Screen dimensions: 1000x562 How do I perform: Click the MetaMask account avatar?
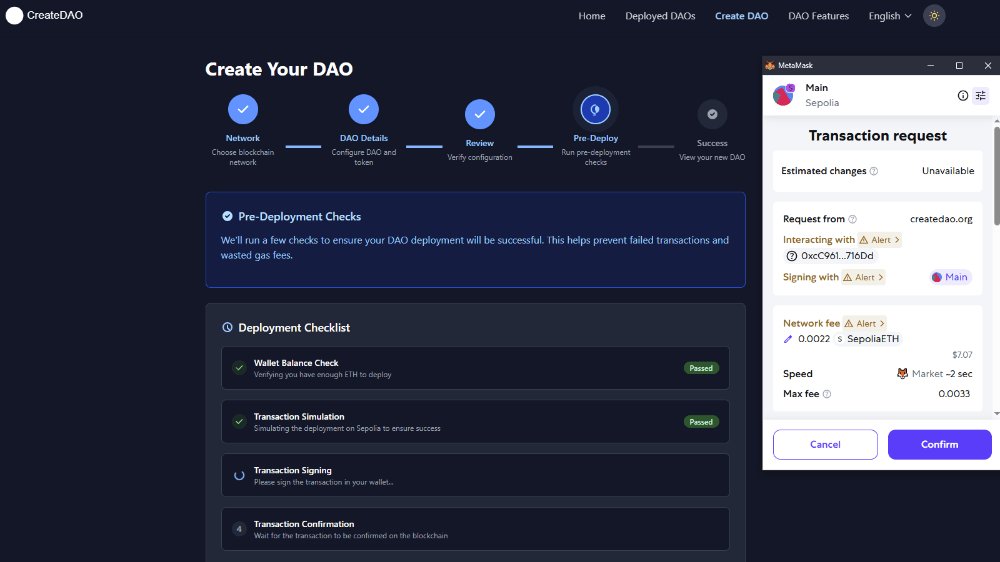tap(784, 95)
